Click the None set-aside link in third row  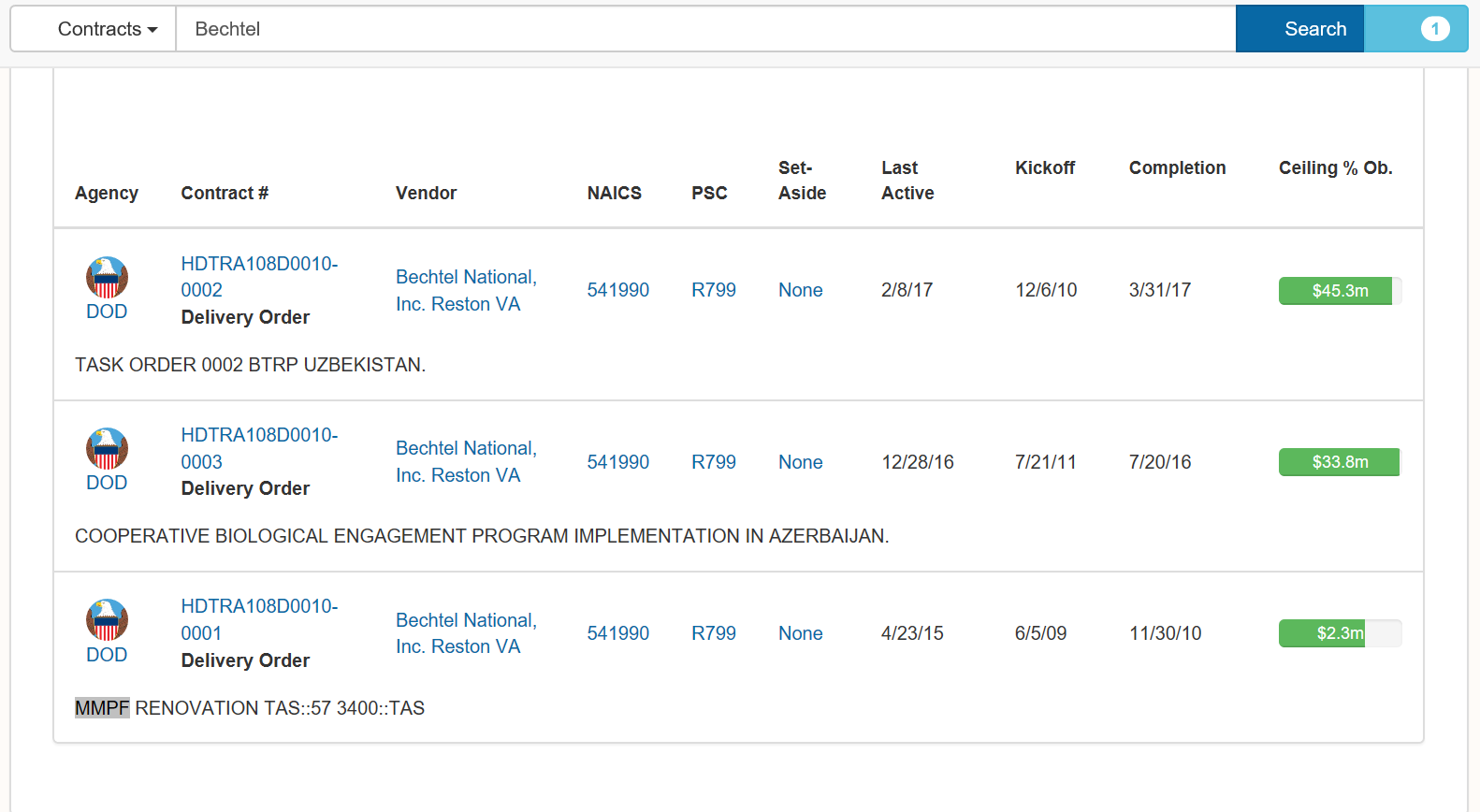pyautogui.click(x=800, y=633)
